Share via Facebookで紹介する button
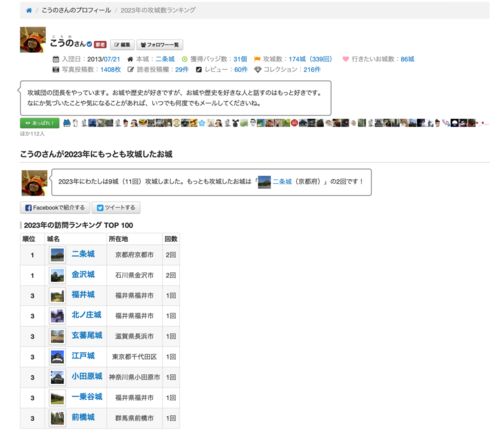 tap(55, 208)
